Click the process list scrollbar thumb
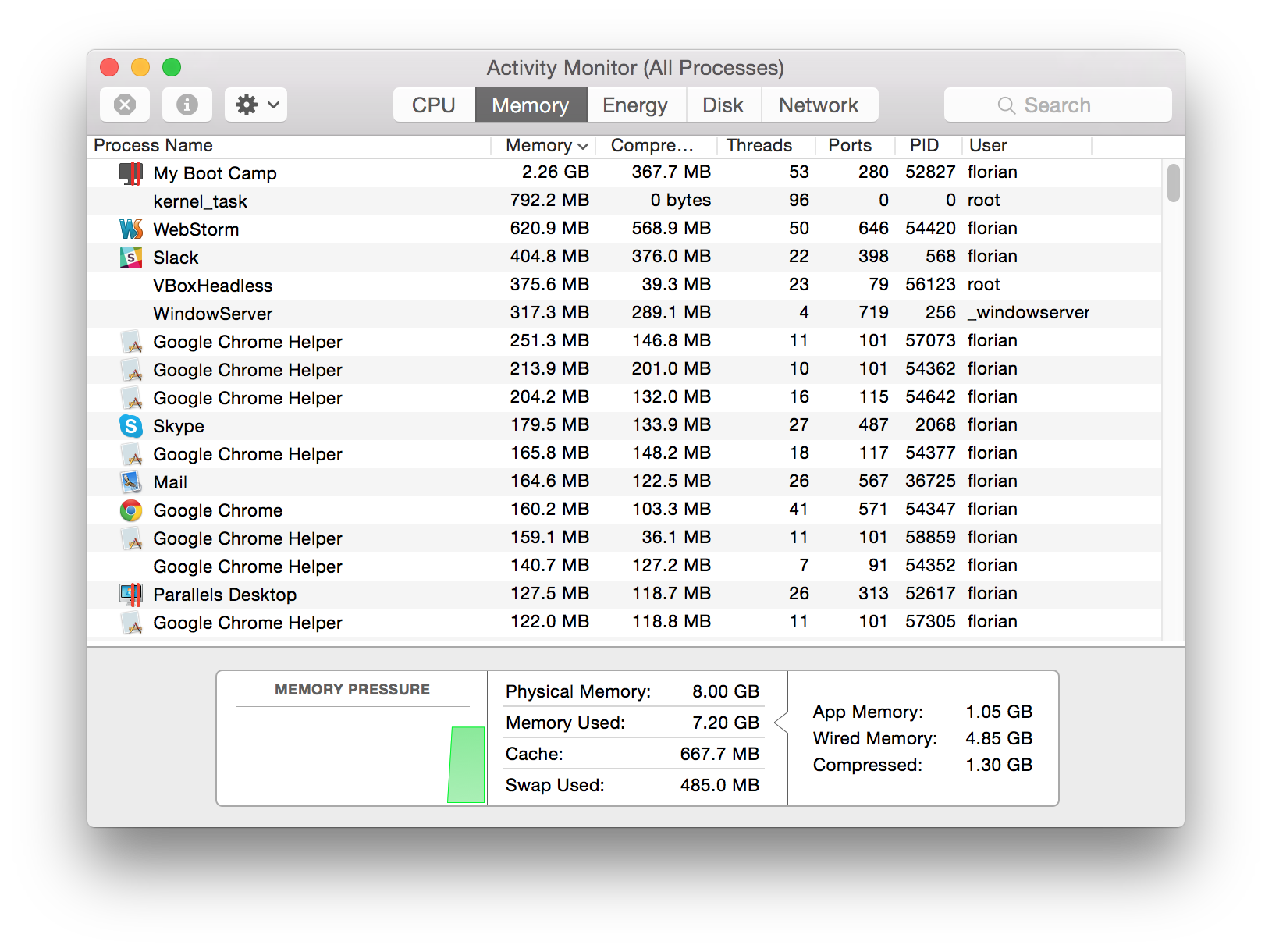The image size is (1272, 952). coord(1173,183)
